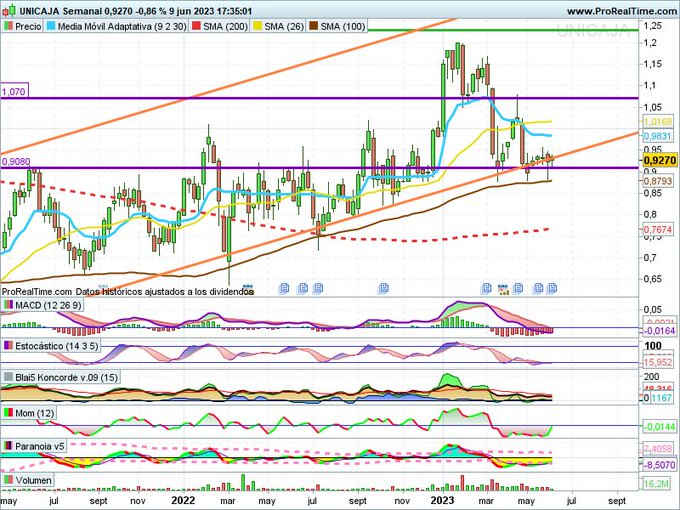Click MACD value tag -0,0164
Image resolution: width=680 pixels, height=510 pixels.
(x=659, y=331)
